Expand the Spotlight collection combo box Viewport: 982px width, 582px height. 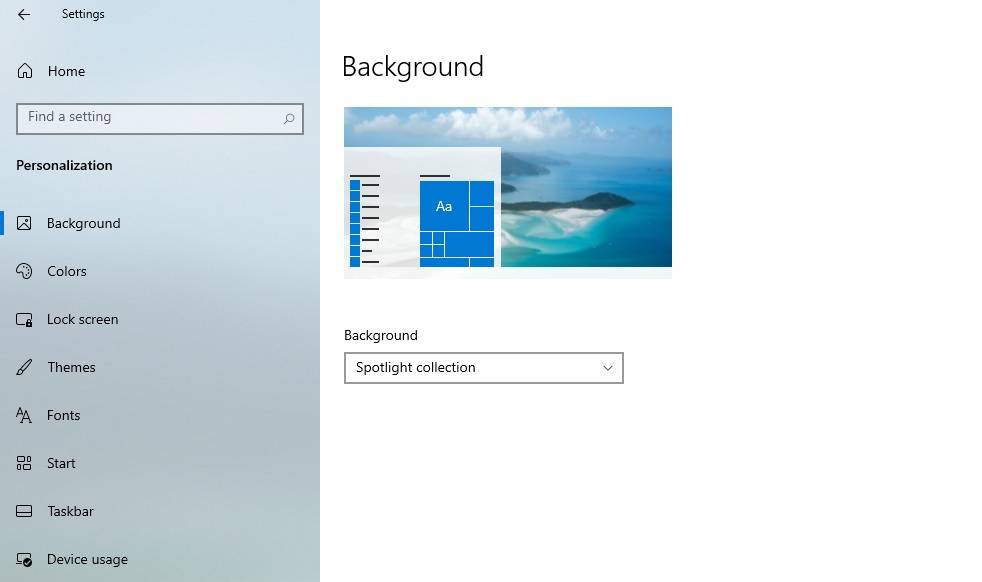coord(483,368)
